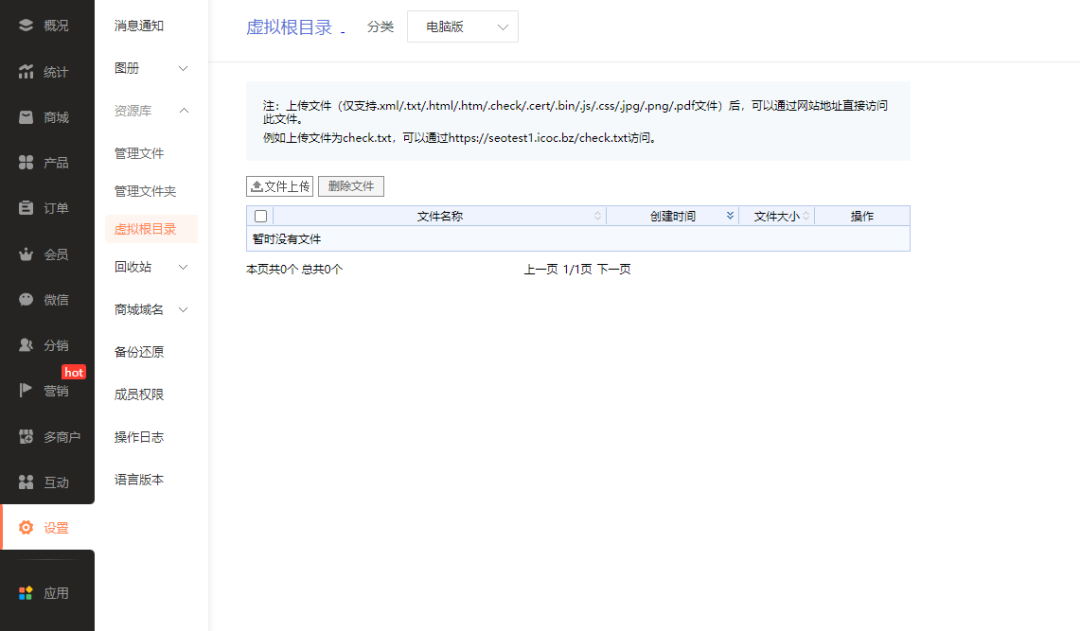This screenshot has width=1080, height=631.
Task: Toggle the select-all checkbox in file table header
Action: [x=258, y=215]
